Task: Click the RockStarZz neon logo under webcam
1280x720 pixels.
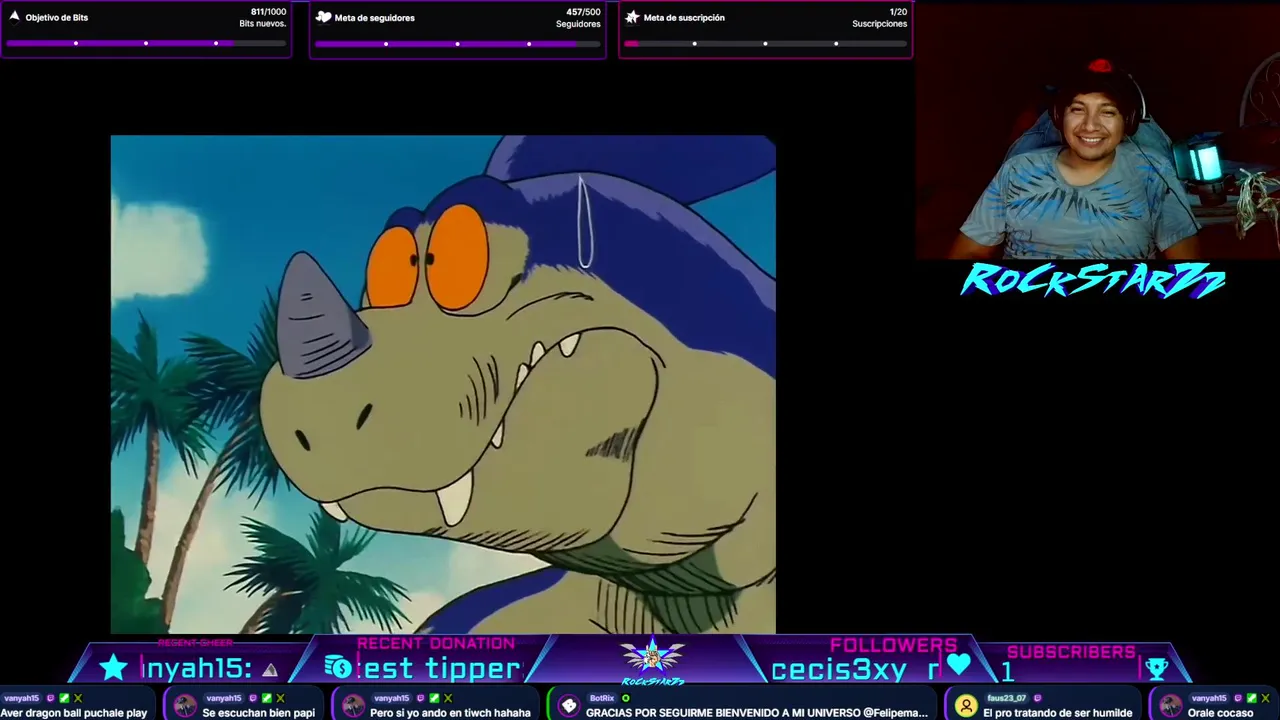Action: (1093, 280)
